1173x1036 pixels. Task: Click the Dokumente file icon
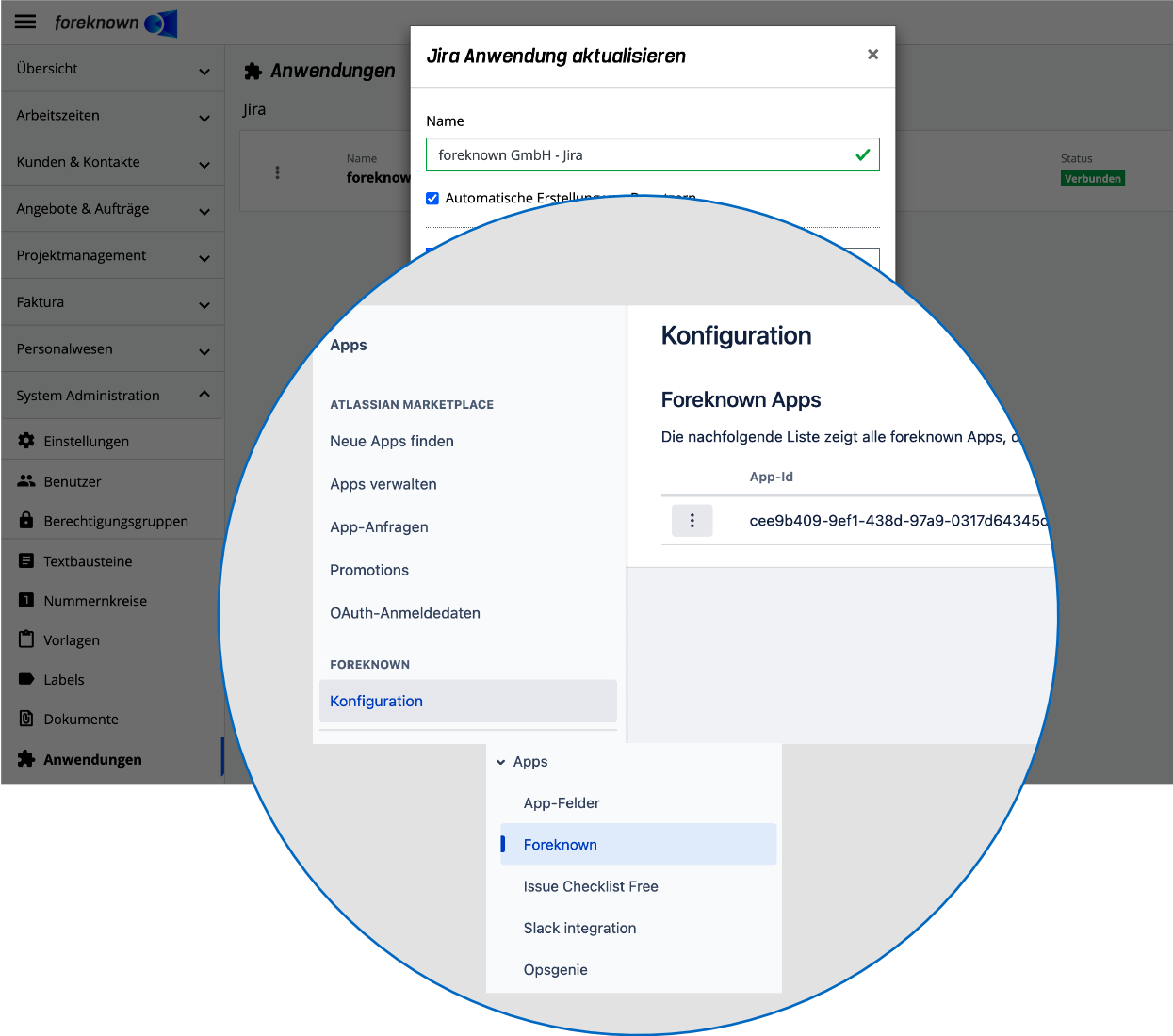pyautogui.click(x=26, y=719)
